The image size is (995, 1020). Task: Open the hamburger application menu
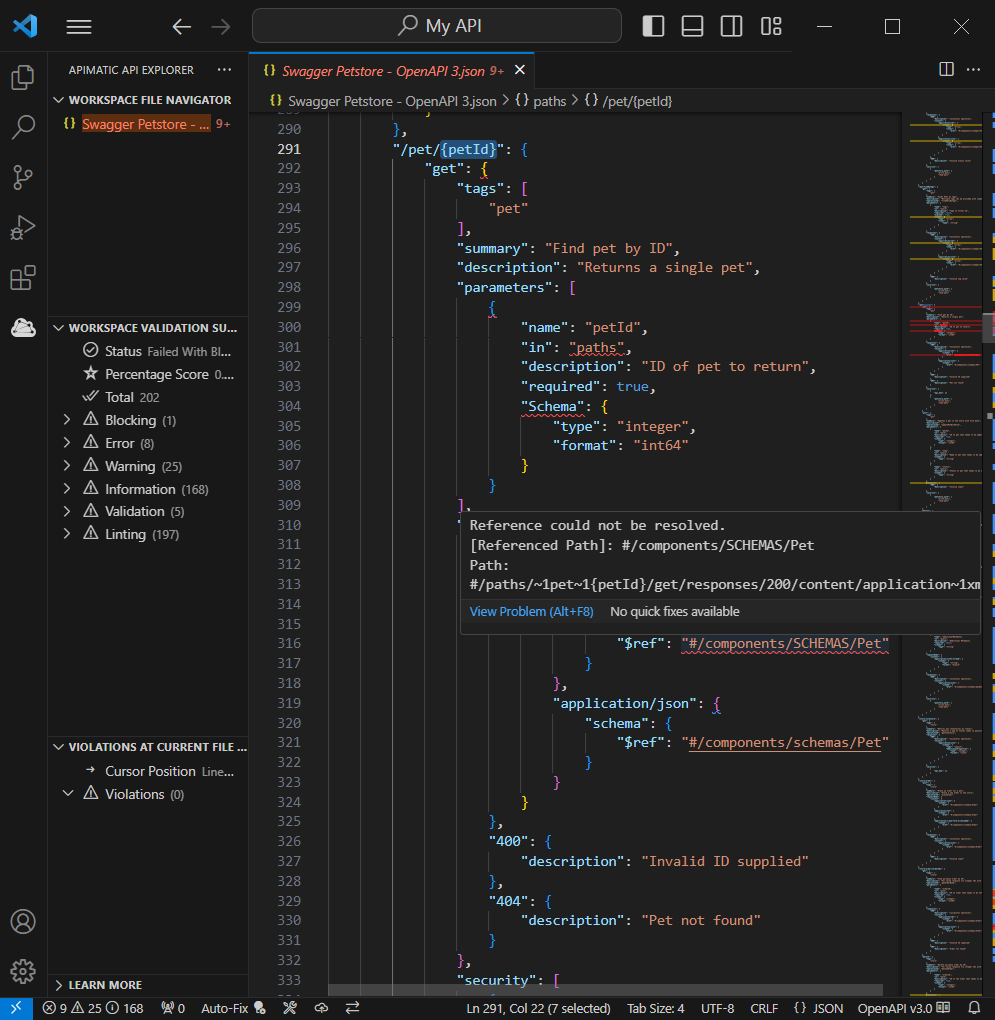[x=79, y=27]
